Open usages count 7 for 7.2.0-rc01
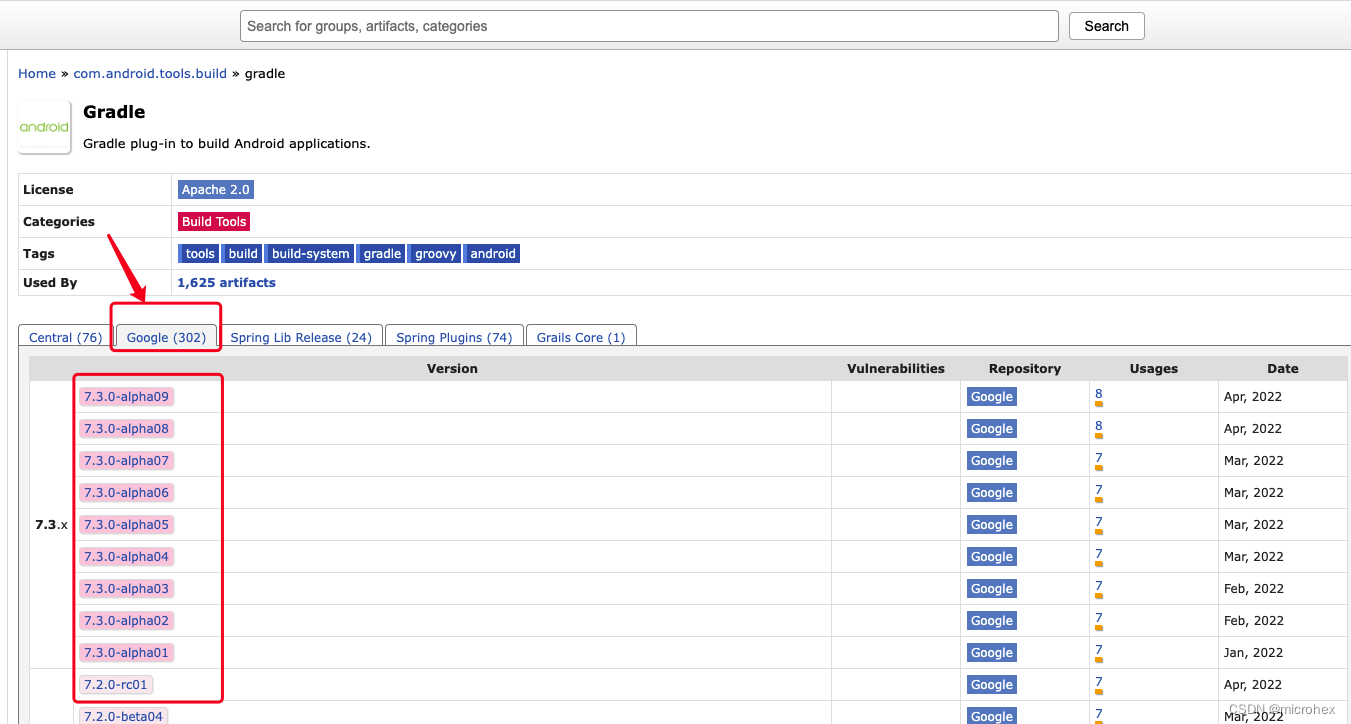This screenshot has height=724, width=1351. click(1098, 682)
